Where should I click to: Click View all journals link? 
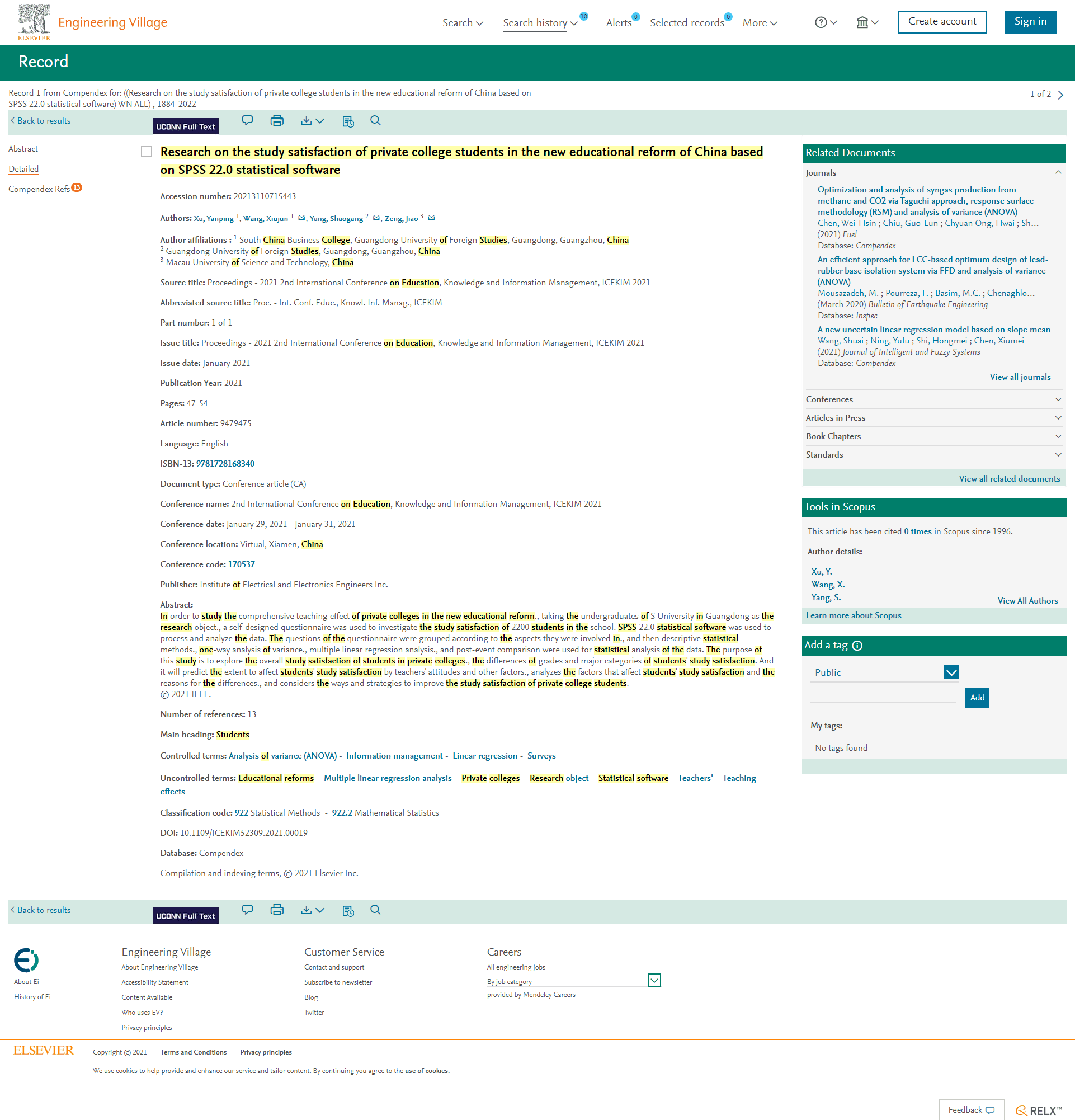[1020, 377]
